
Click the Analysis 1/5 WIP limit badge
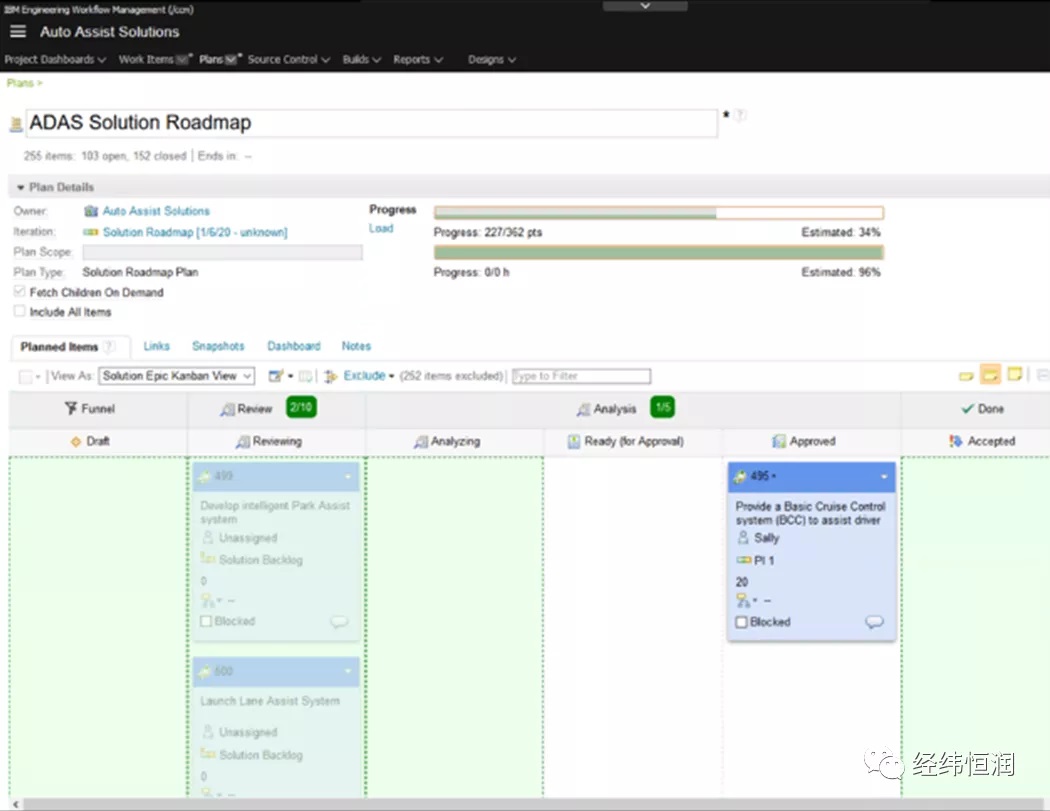(662, 407)
